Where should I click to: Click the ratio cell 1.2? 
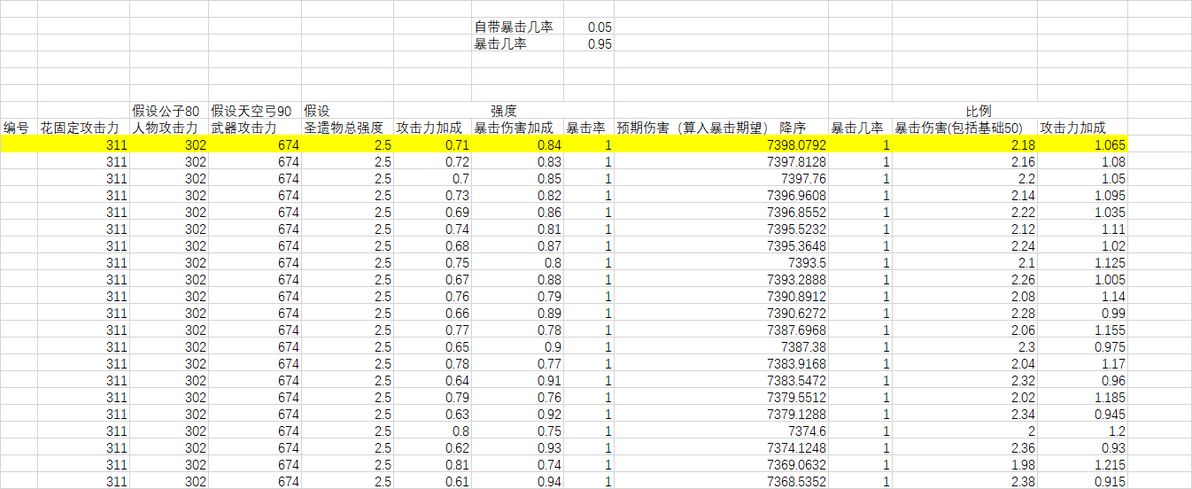(1083, 430)
